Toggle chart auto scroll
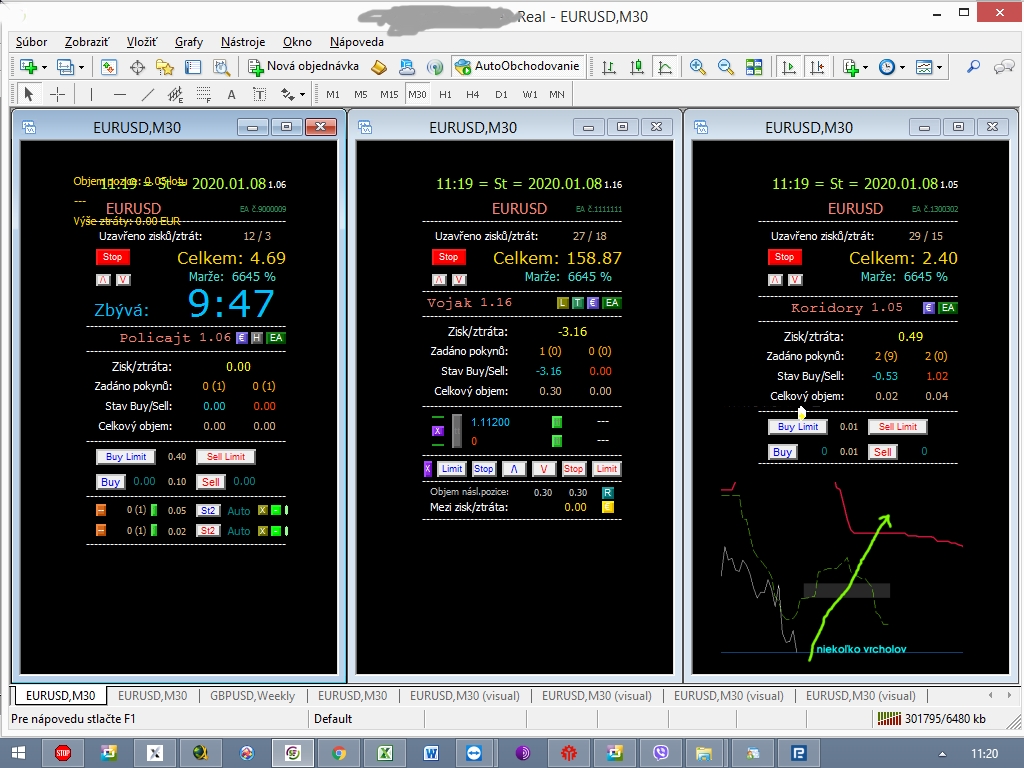 pyautogui.click(x=789, y=67)
